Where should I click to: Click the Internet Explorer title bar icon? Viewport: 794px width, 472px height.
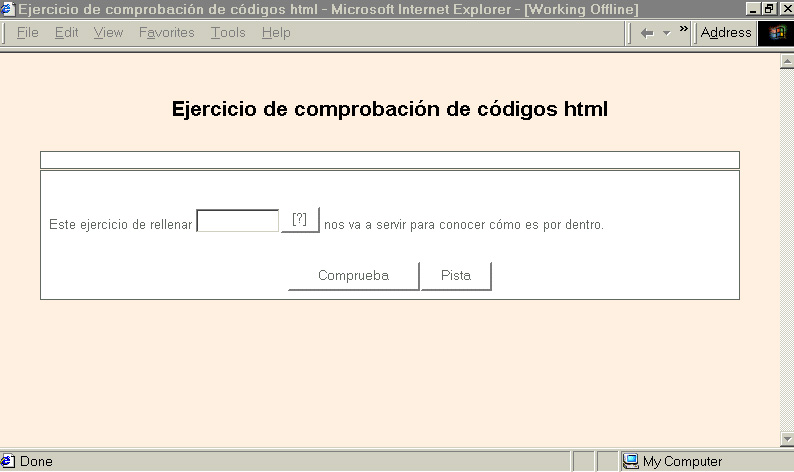pyautogui.click(x=8, y=8)
